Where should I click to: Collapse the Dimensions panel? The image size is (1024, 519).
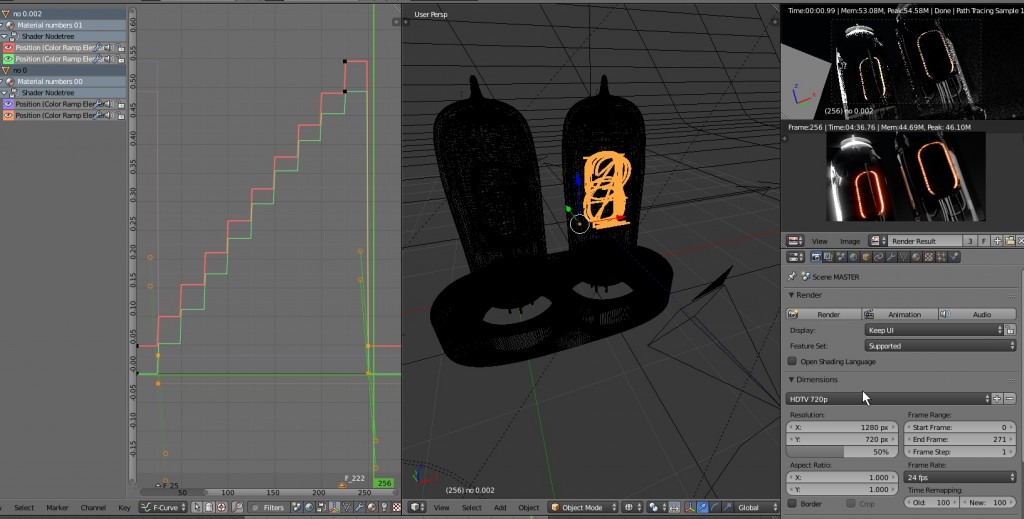point(792,380)
